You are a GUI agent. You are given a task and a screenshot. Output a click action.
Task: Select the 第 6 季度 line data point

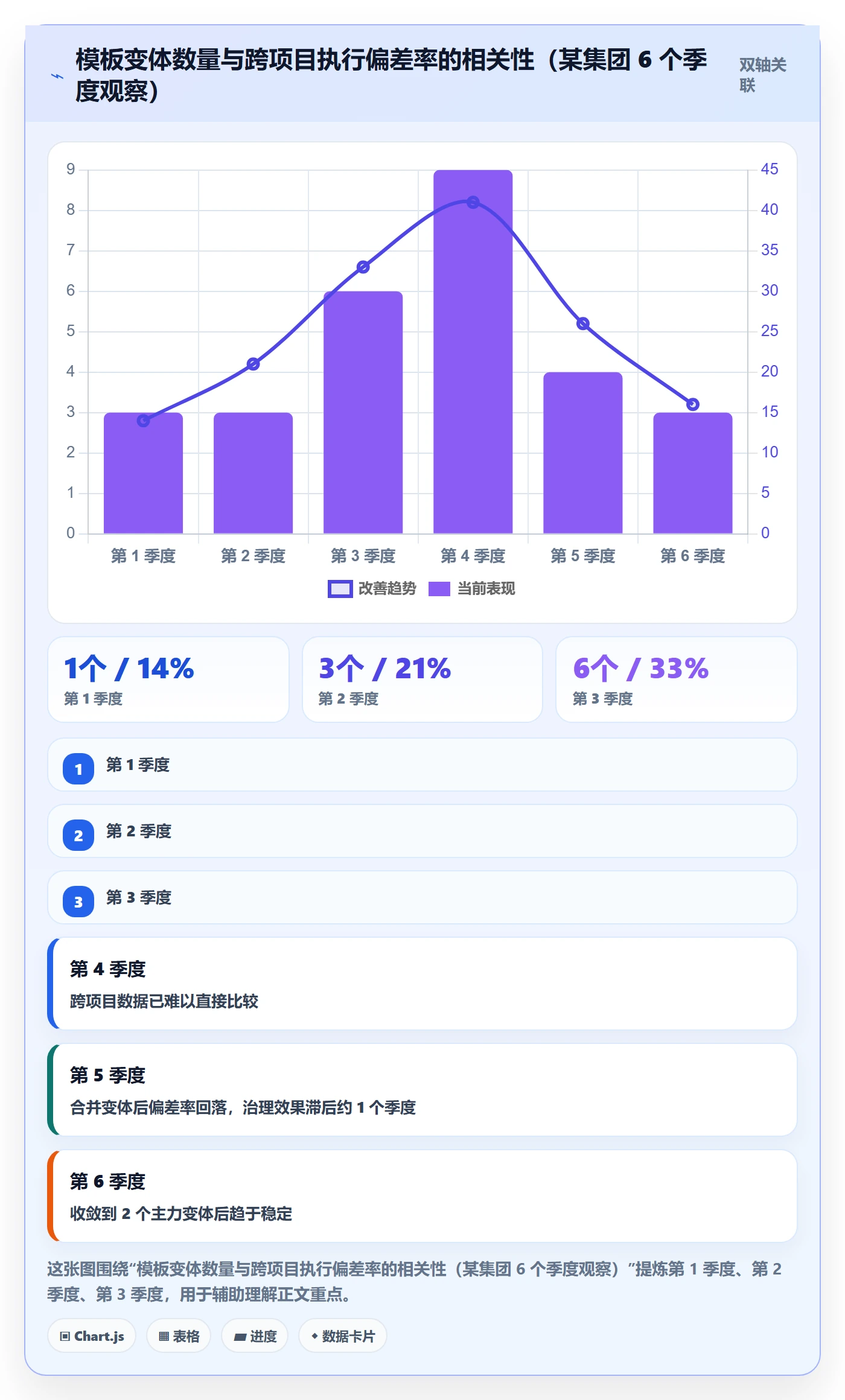(693, 404)
